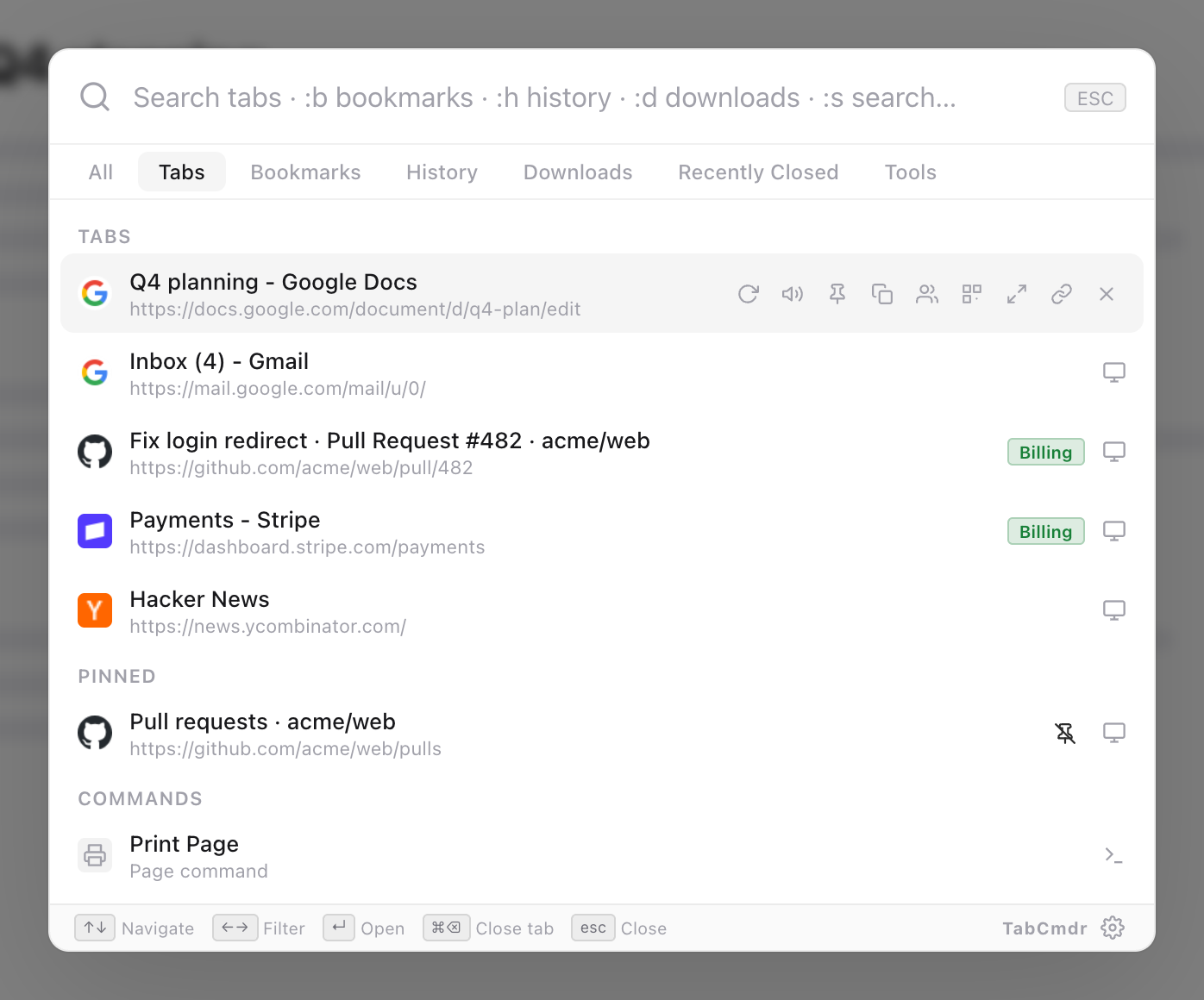Click the monitor icon on the Hacker News row
This screenshot has height=1000, width=1204.
(x=1114, y=610)
